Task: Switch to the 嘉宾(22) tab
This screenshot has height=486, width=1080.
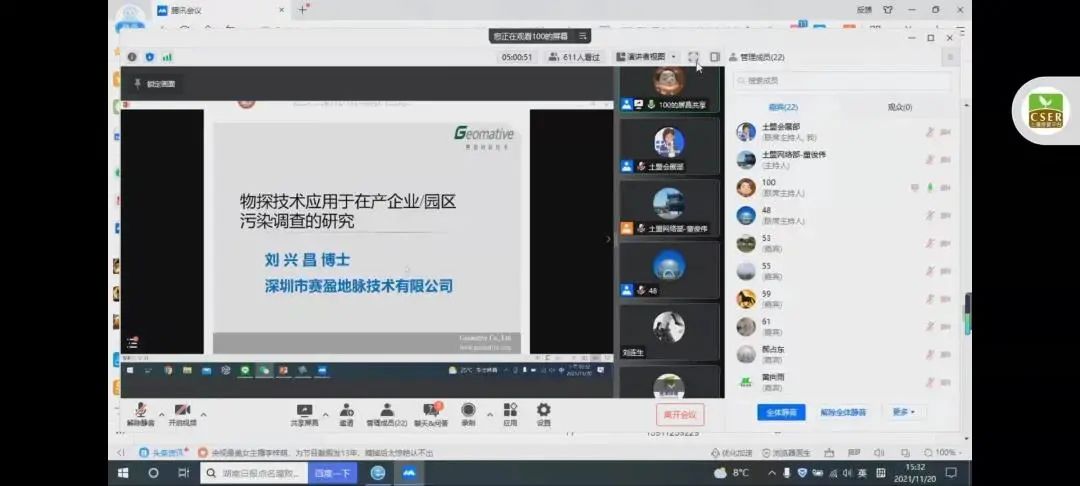Action: [783, 107]
